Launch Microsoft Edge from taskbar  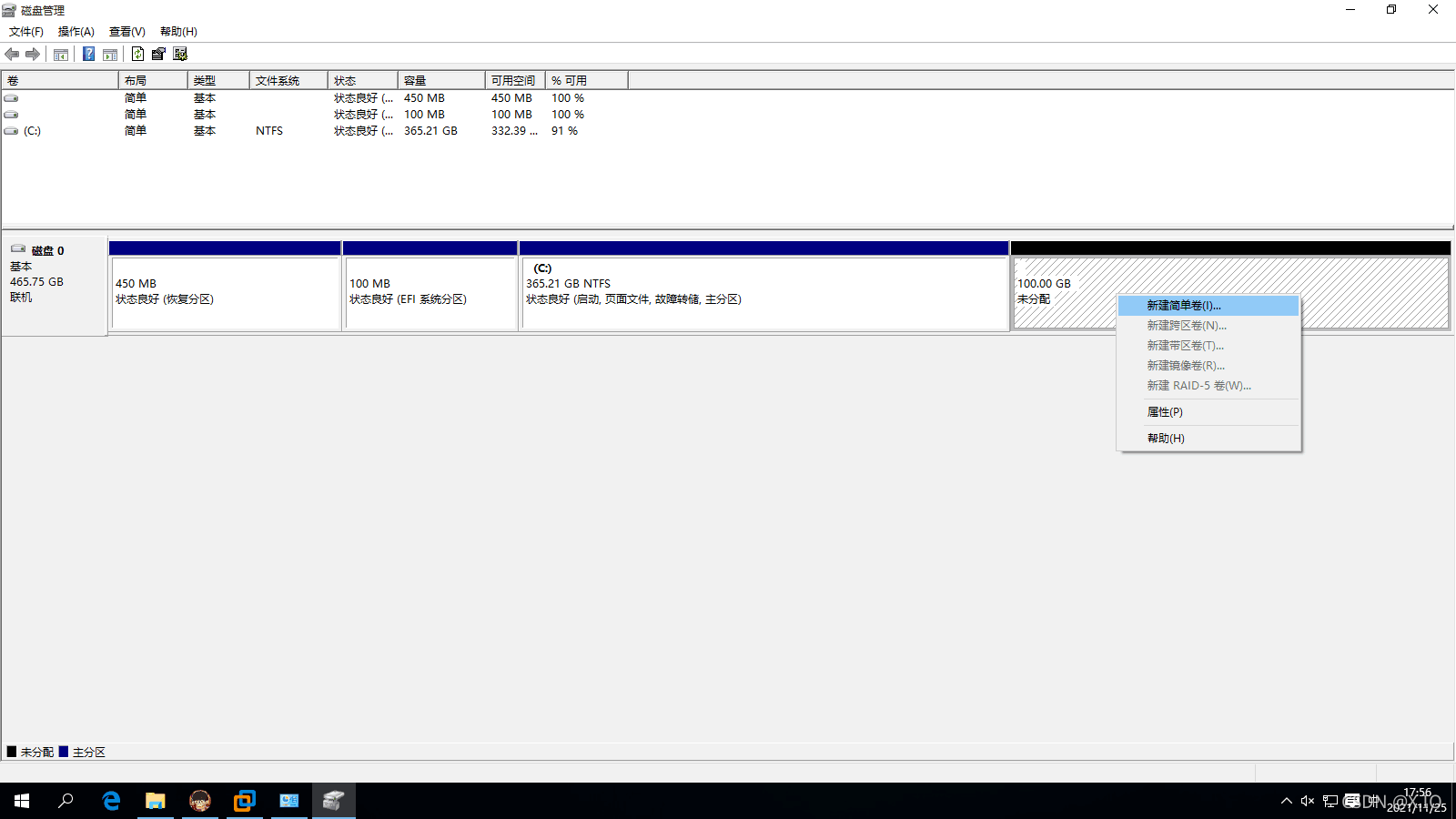111,801
